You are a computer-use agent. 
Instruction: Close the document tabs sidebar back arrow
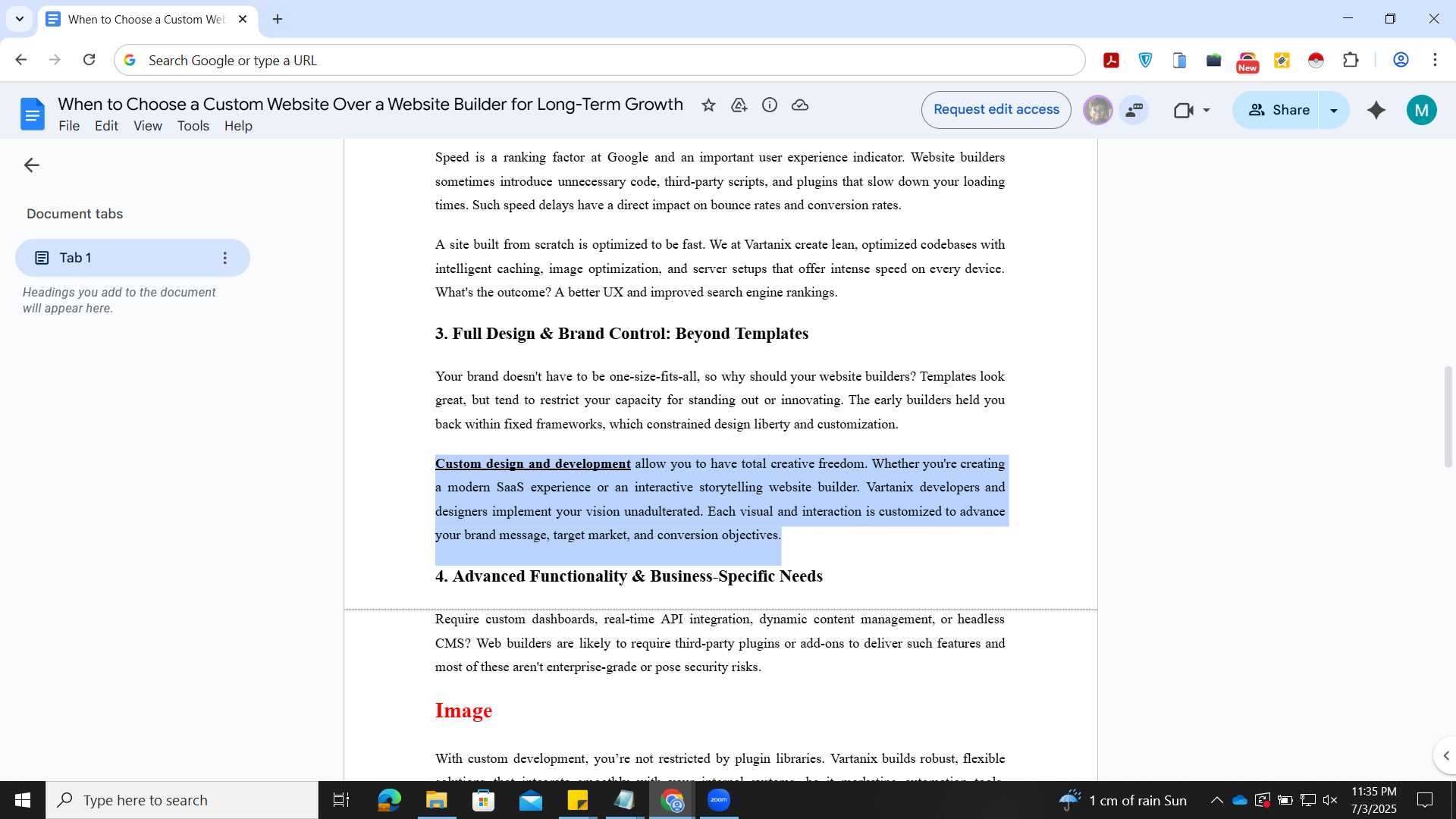pos(31,165)
